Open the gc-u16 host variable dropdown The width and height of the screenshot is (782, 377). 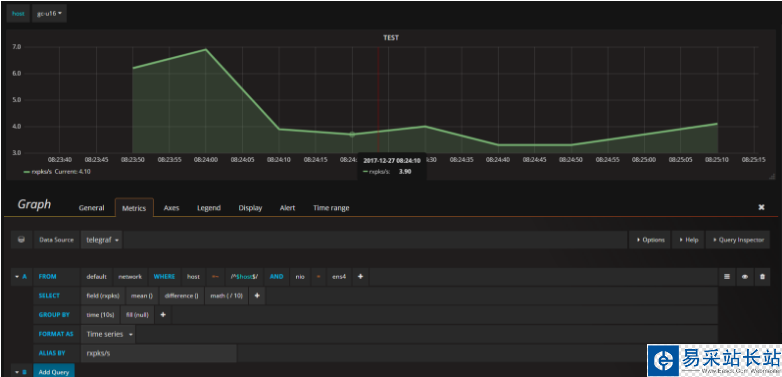49,13
